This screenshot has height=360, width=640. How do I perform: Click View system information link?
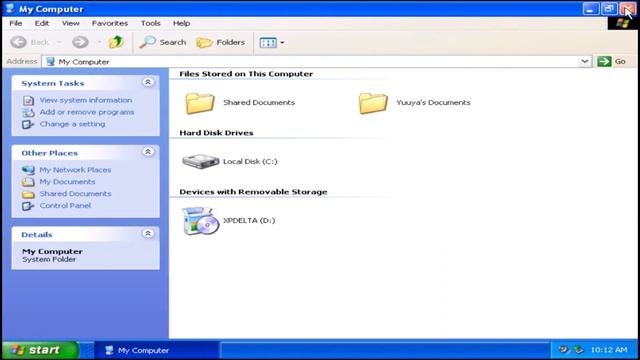click(x=86, y=100)
